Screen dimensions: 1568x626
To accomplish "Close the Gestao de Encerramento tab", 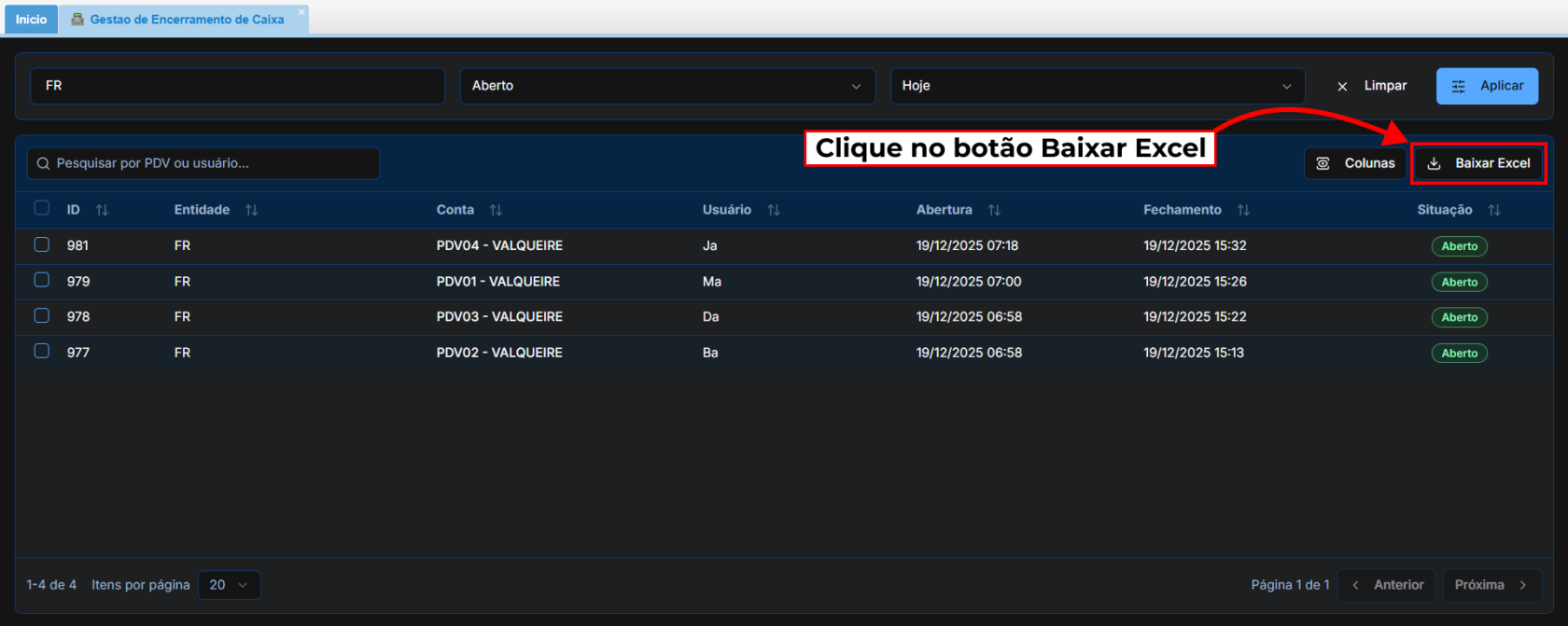I will coord(301,12).
